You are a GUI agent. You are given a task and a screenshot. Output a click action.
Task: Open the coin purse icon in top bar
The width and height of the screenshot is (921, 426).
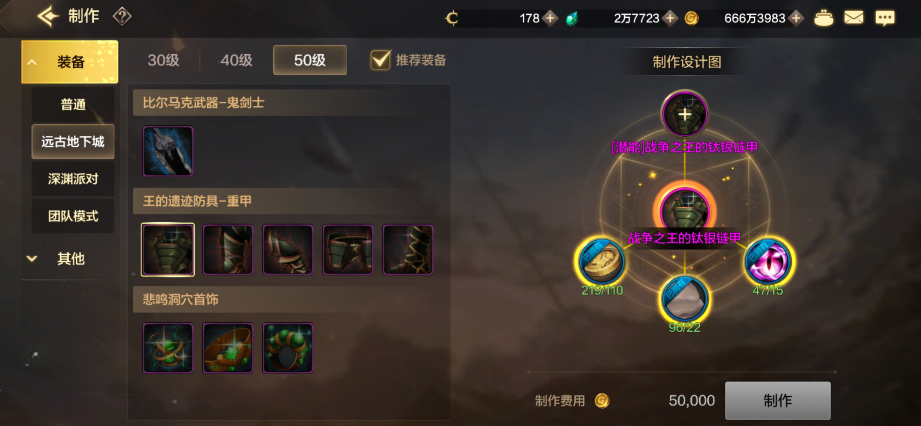coord(823,18)
